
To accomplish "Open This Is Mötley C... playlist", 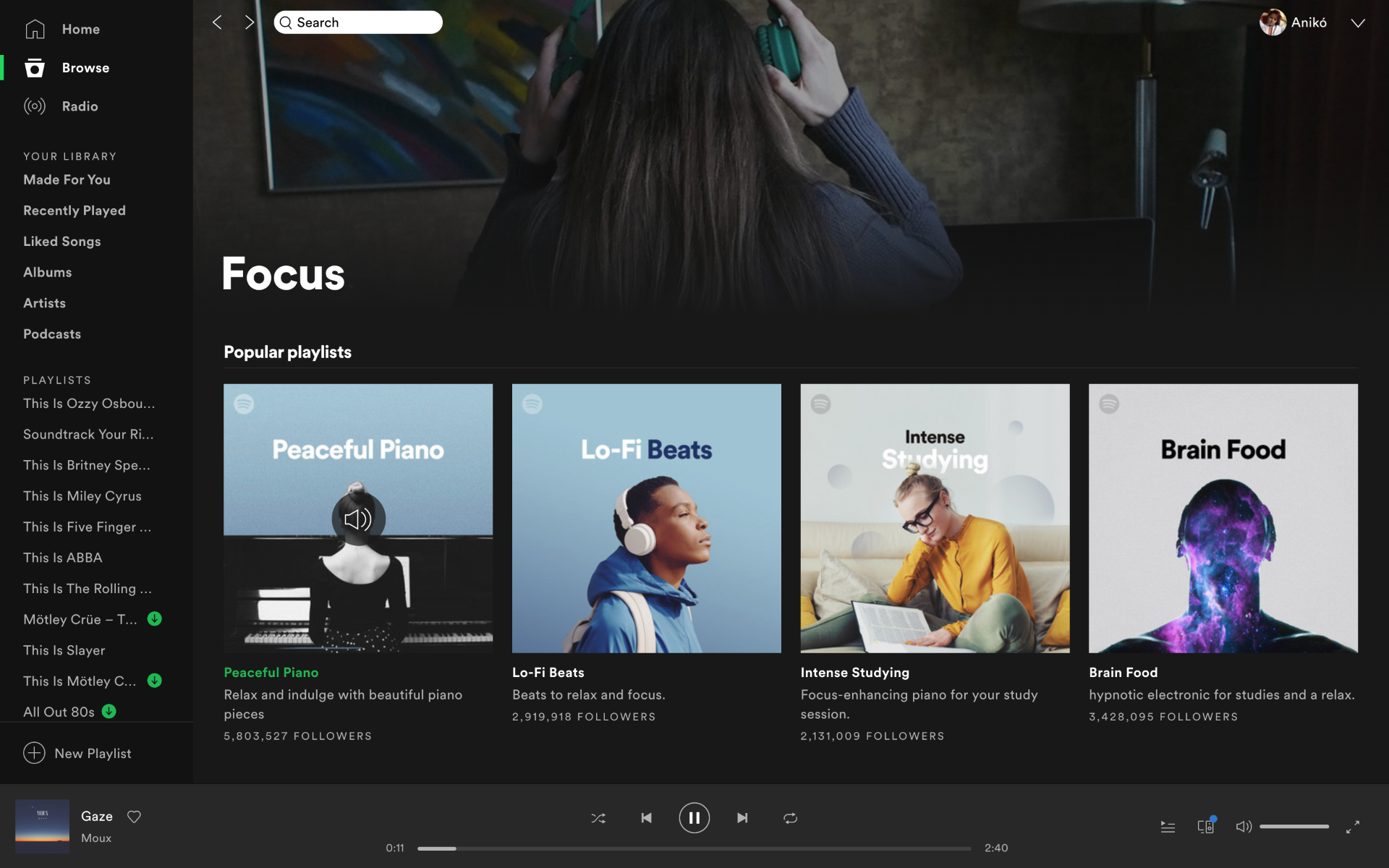I will tap(80, 681).
